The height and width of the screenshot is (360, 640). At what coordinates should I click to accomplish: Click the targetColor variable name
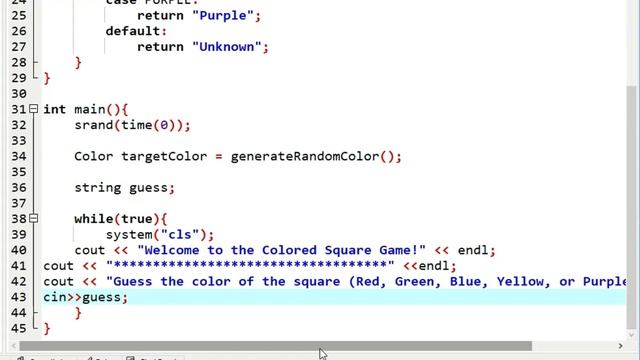point(164,156)
